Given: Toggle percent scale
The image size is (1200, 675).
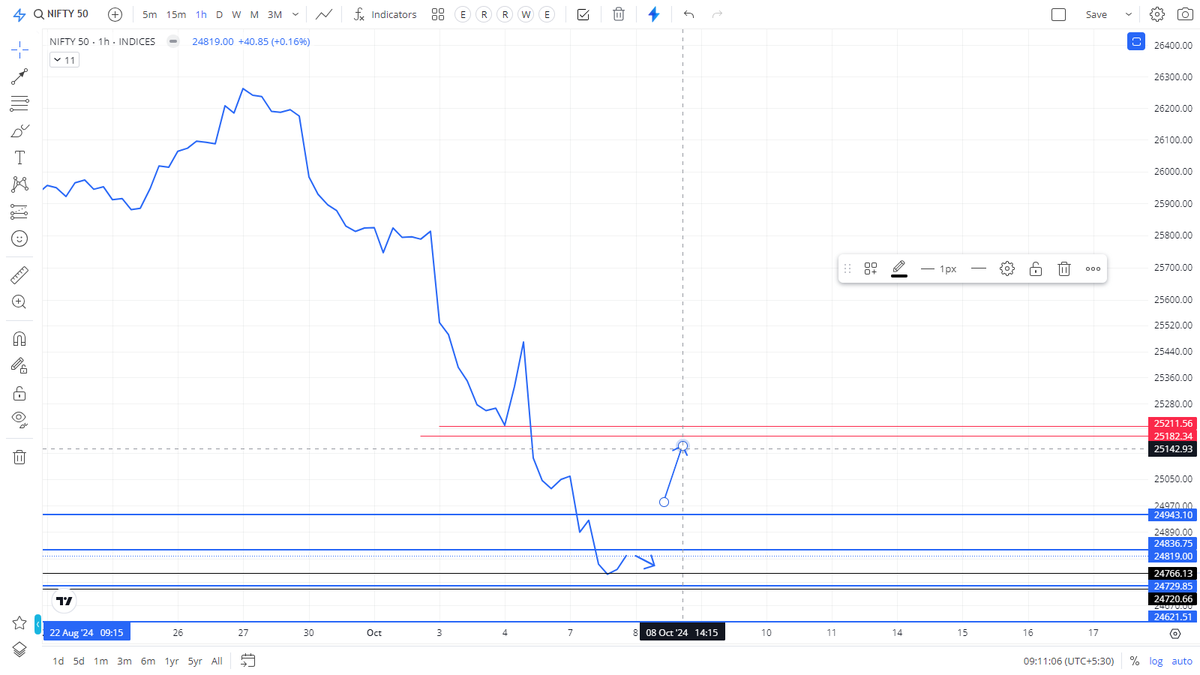Looking at the screenshot, I should click(x=1134, y=661).
